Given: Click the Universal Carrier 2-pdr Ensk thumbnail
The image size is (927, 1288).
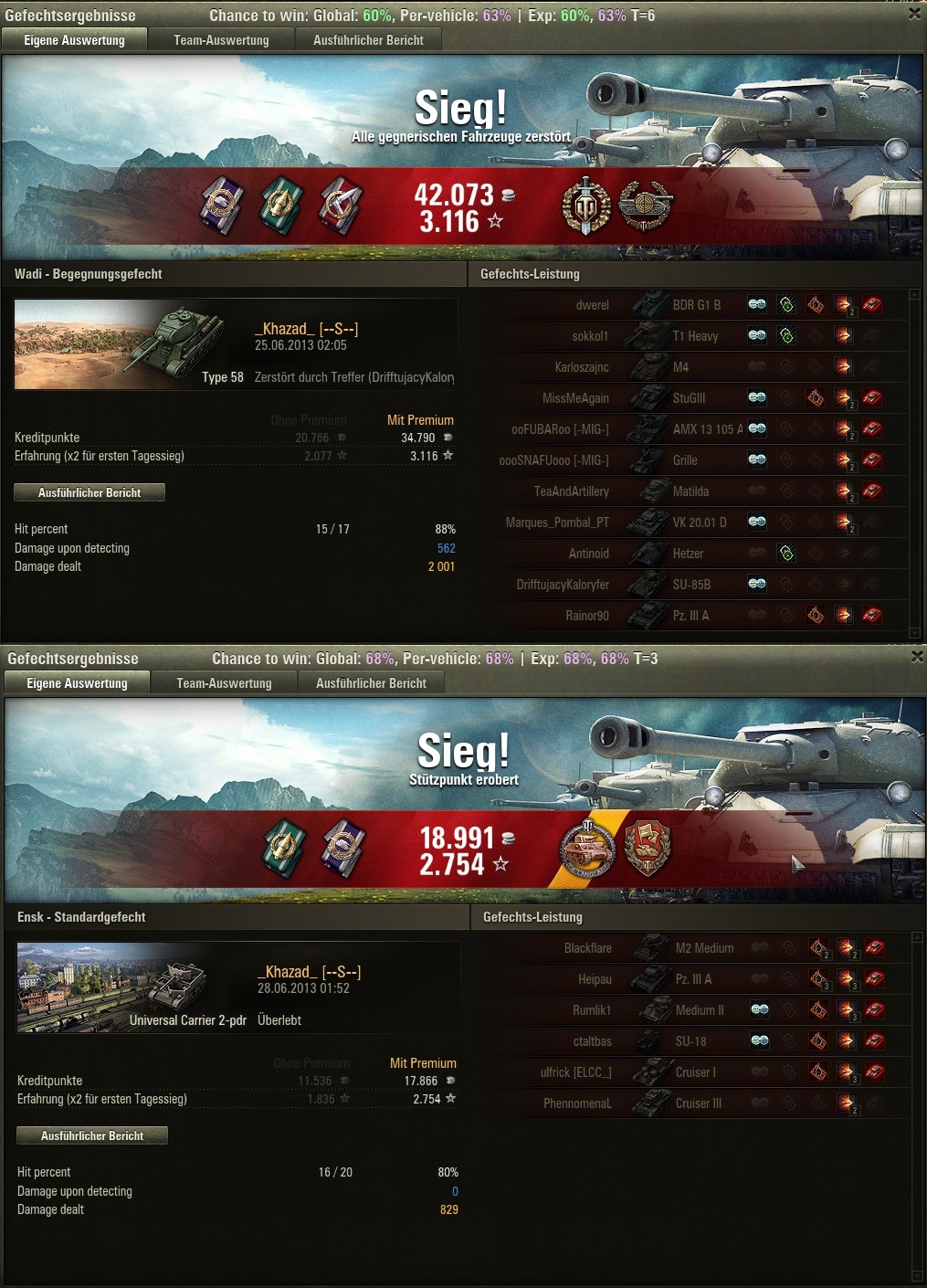Looking at the screenshot, I should 122,989.
